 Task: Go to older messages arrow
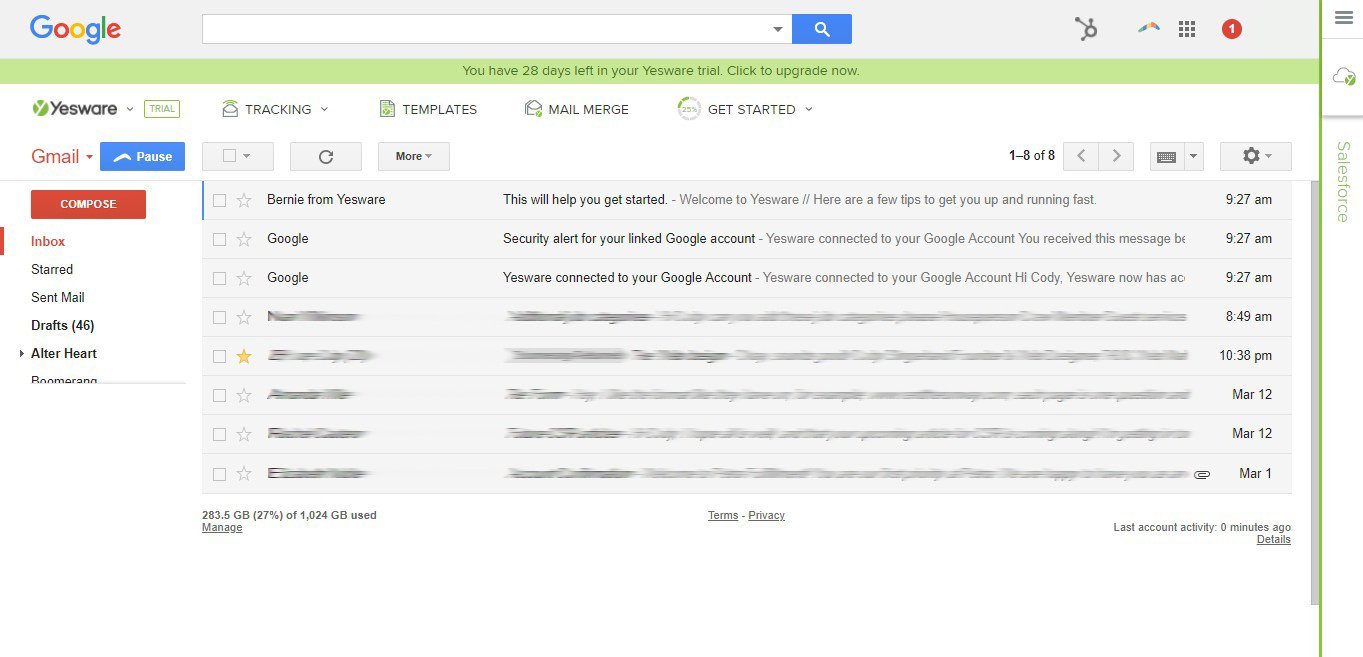pyautogui.click(x=1116, y=156)
